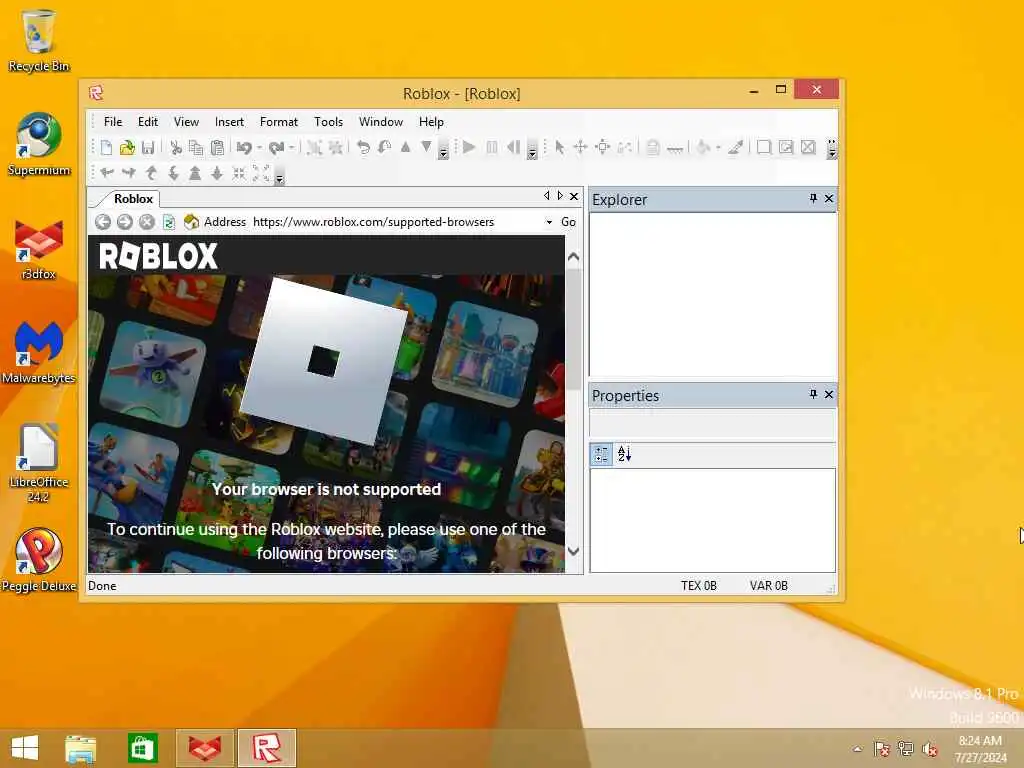This screenshot has width=1024, height=768.
Task: Click the camera zoom-in double arrow icon
Action: pyautogui.click(x=195, y=172)
